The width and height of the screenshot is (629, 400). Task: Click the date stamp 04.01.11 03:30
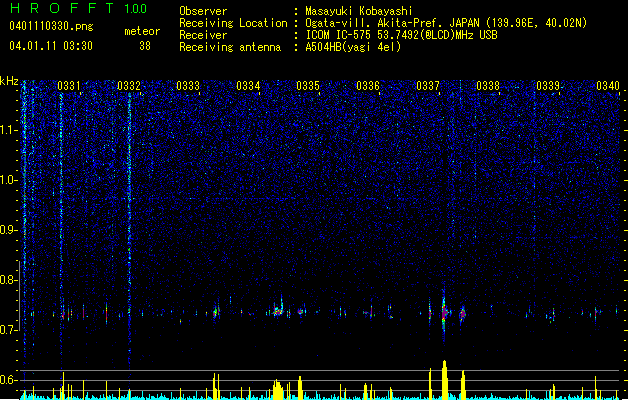point(51,46)
